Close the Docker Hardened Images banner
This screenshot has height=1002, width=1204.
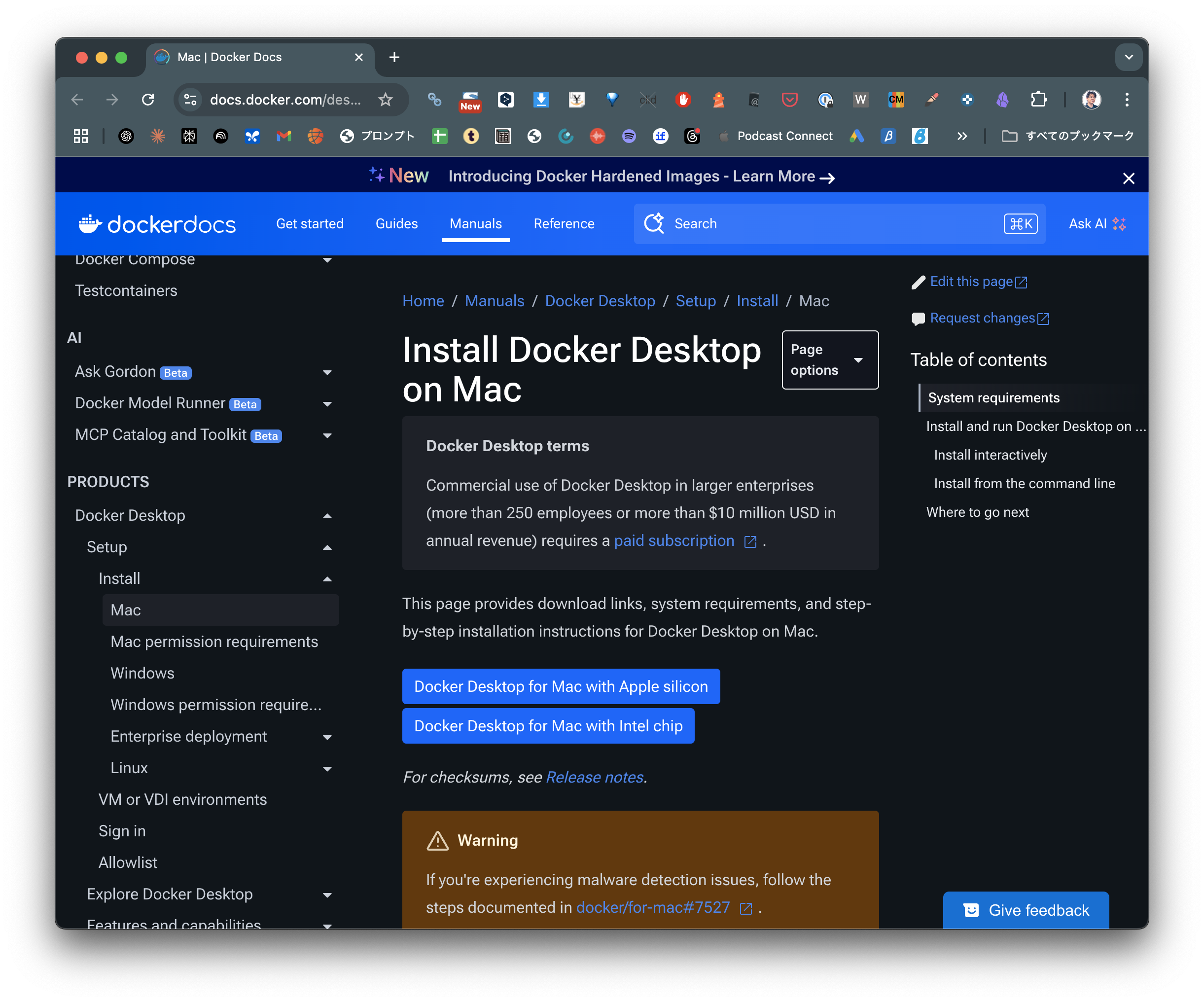[x=1129, y=179]
